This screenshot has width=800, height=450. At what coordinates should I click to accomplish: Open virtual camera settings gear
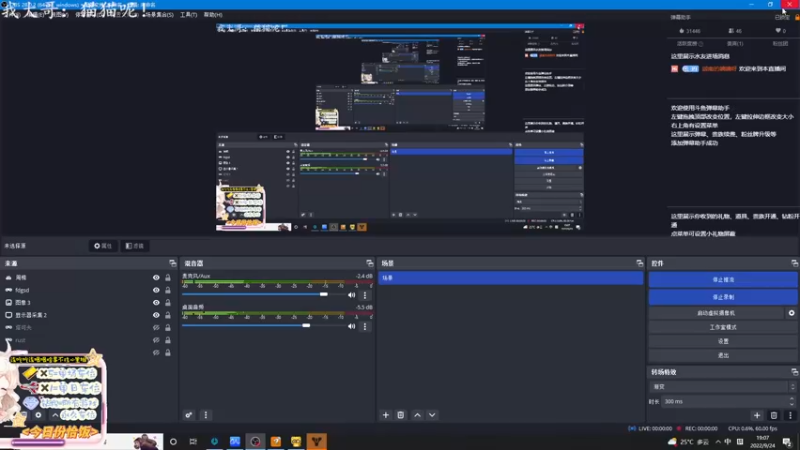pos(791,313)
